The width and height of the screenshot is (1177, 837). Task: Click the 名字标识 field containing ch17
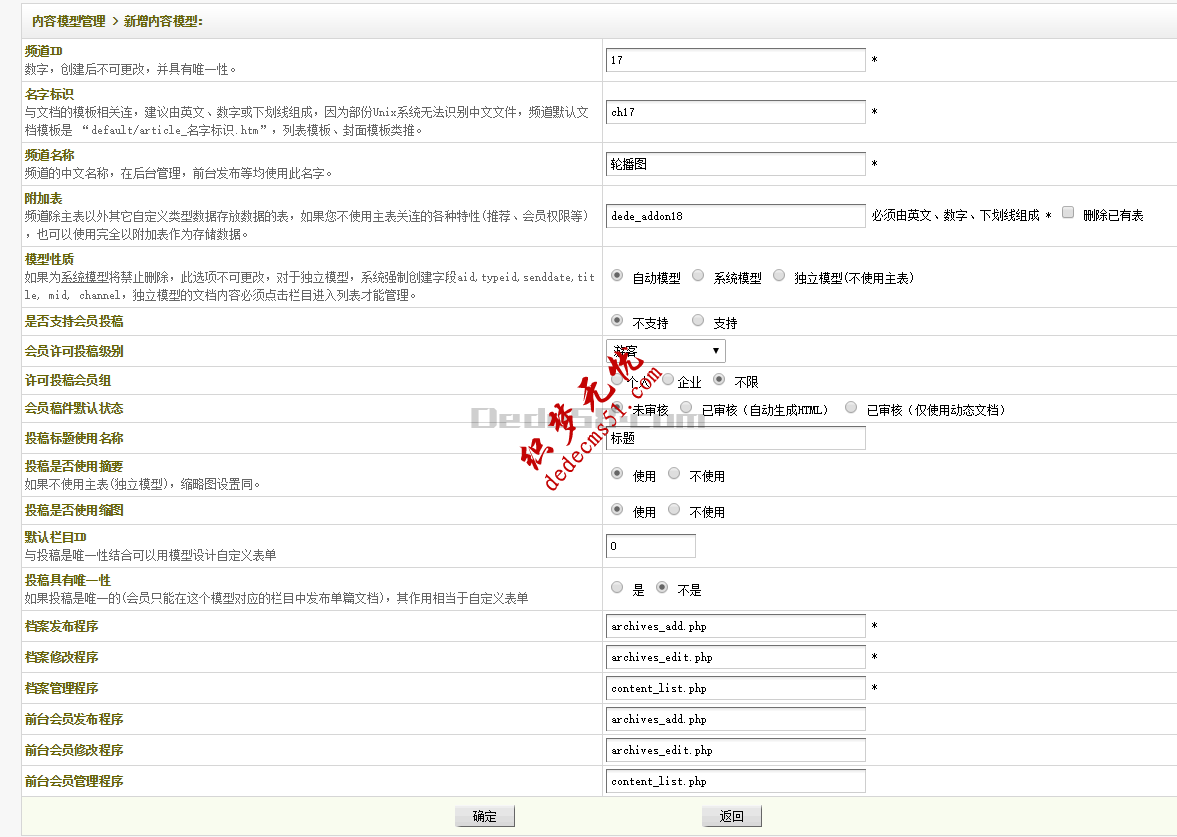pos(735,112)
